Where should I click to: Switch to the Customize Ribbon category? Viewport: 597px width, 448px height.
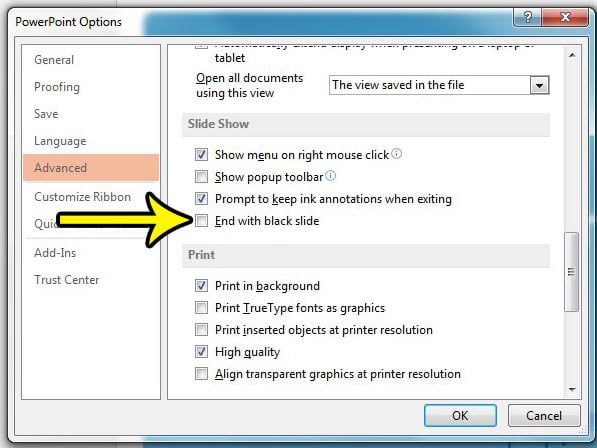click(x=82, y=197)
